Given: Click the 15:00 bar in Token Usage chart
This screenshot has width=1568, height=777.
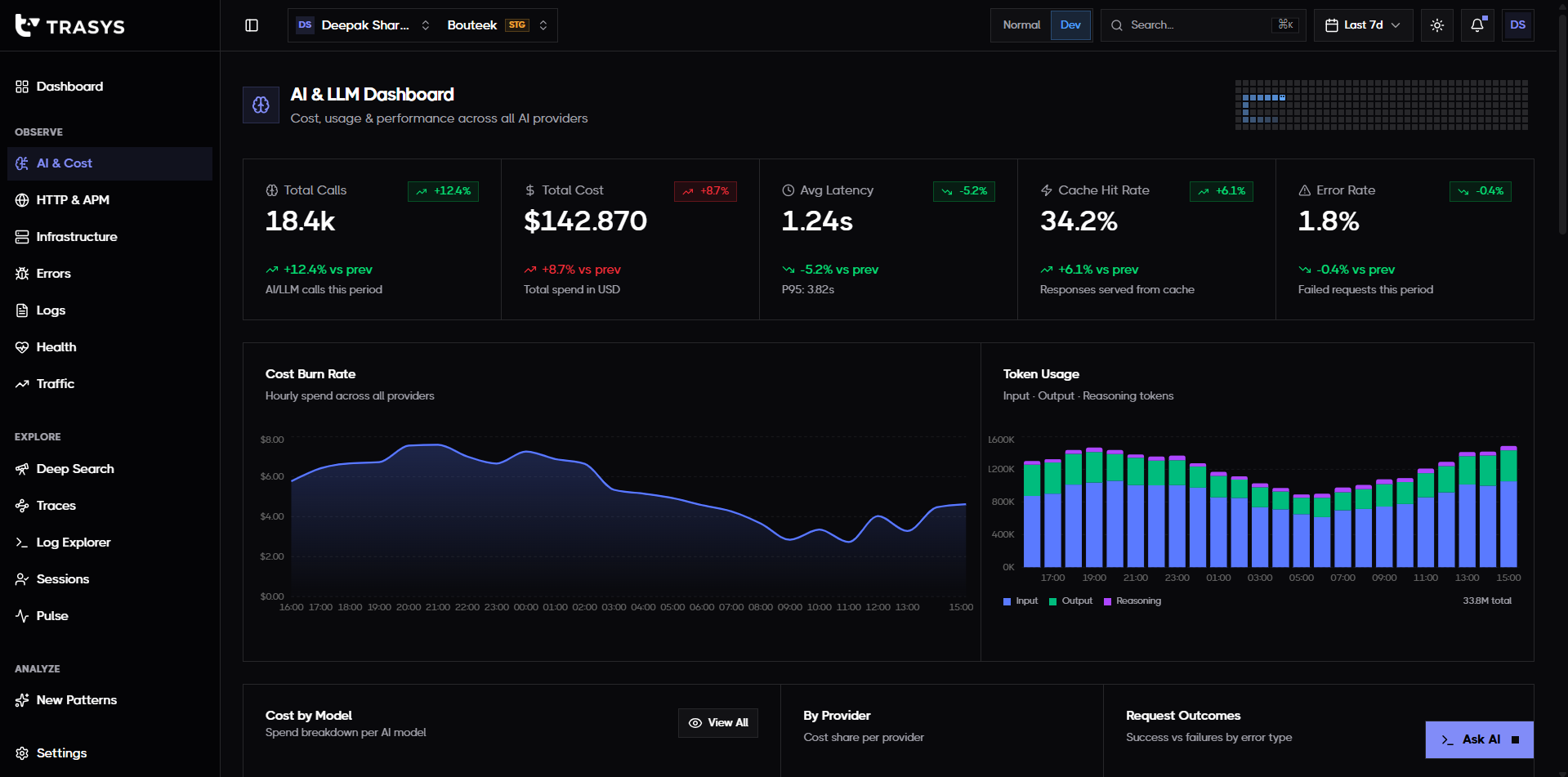Looking at the screenshot, I should click(x=1508, y=507).
